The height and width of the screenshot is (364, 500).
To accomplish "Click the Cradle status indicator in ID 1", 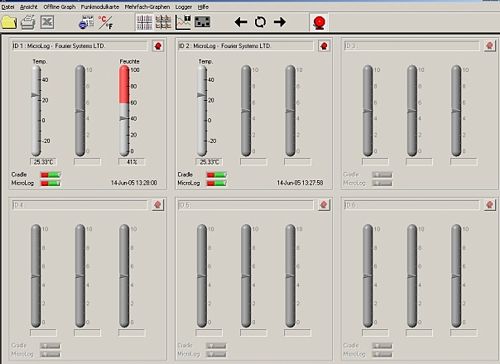I will [50, 175].
